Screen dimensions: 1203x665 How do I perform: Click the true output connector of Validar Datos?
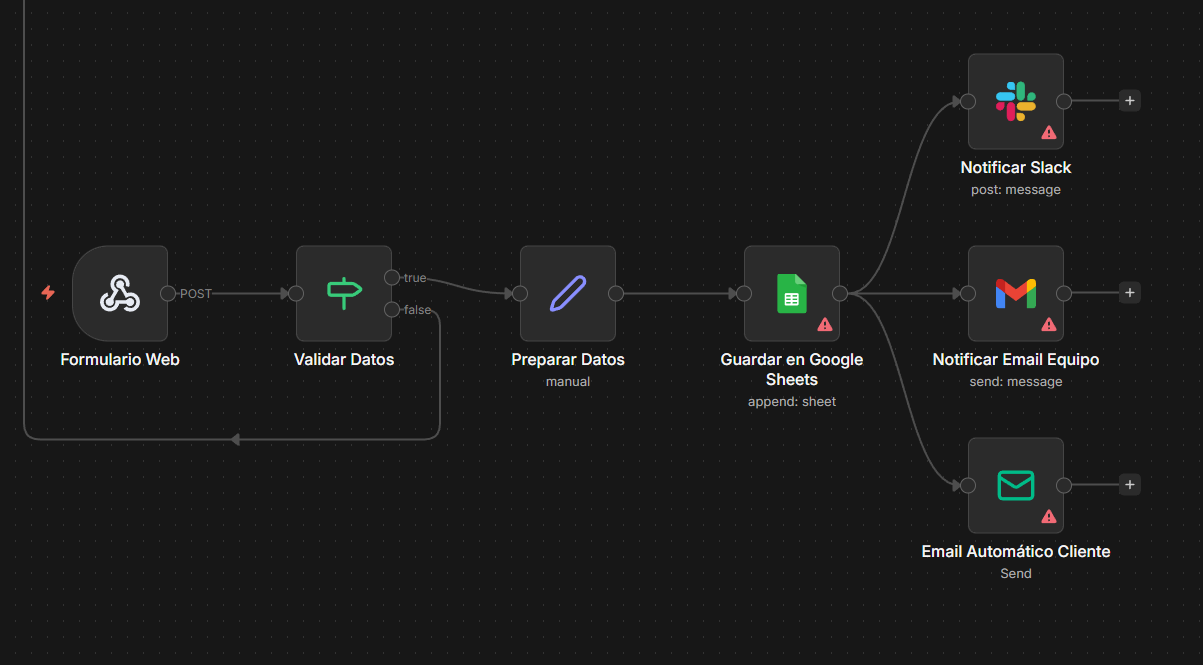pos(392,277)
